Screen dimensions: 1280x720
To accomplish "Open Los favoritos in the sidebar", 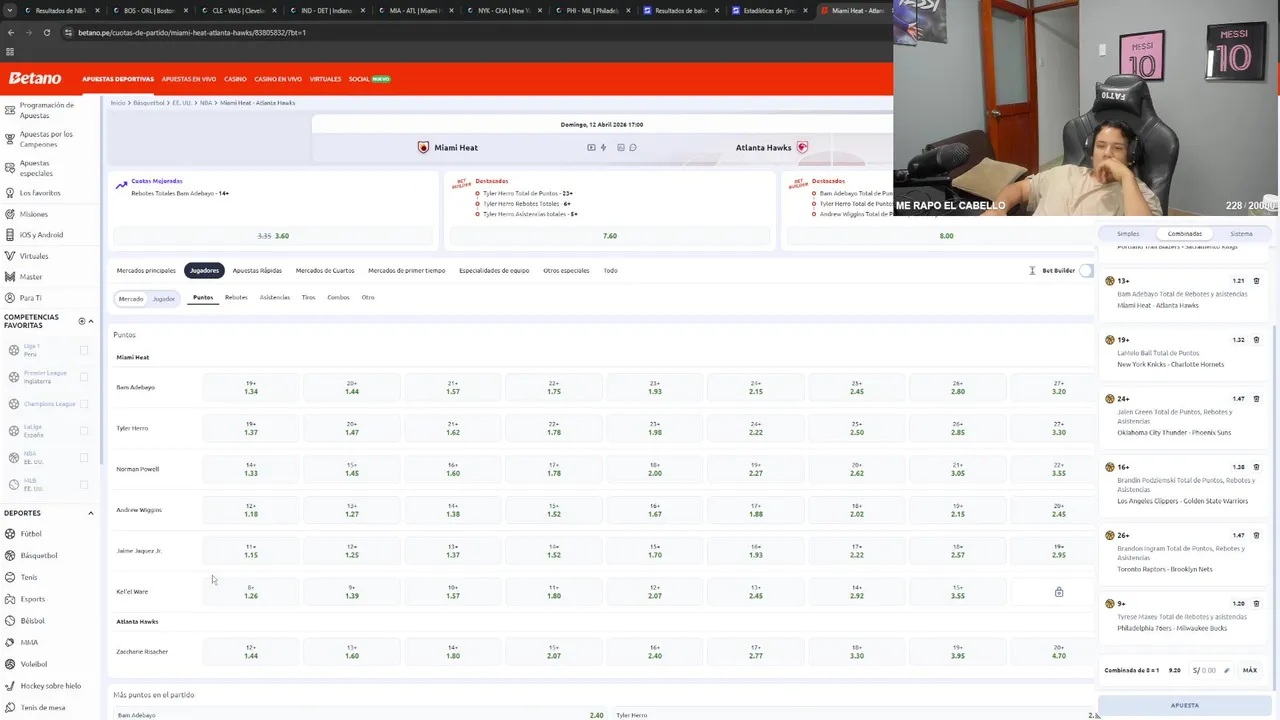I will point(40,193).
